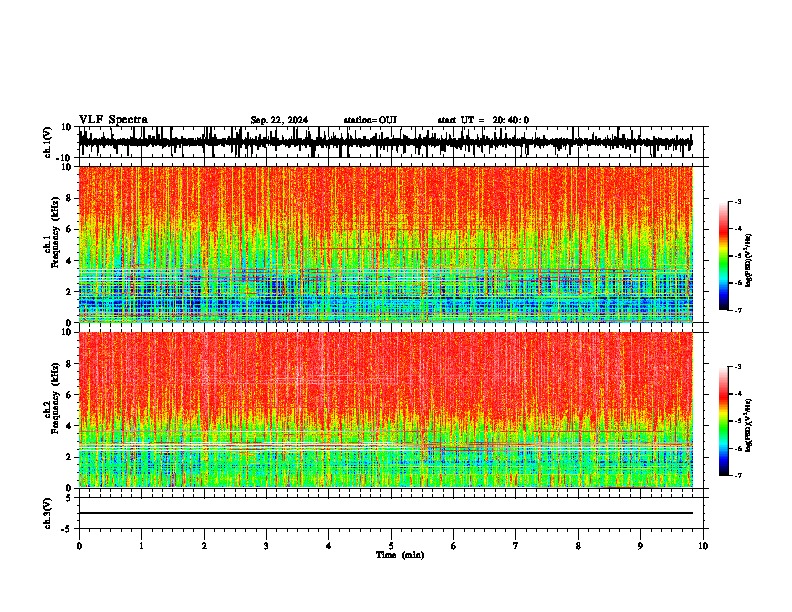Click the '9' tick on the time axis

pyautogui.click(x=640, y=546)
